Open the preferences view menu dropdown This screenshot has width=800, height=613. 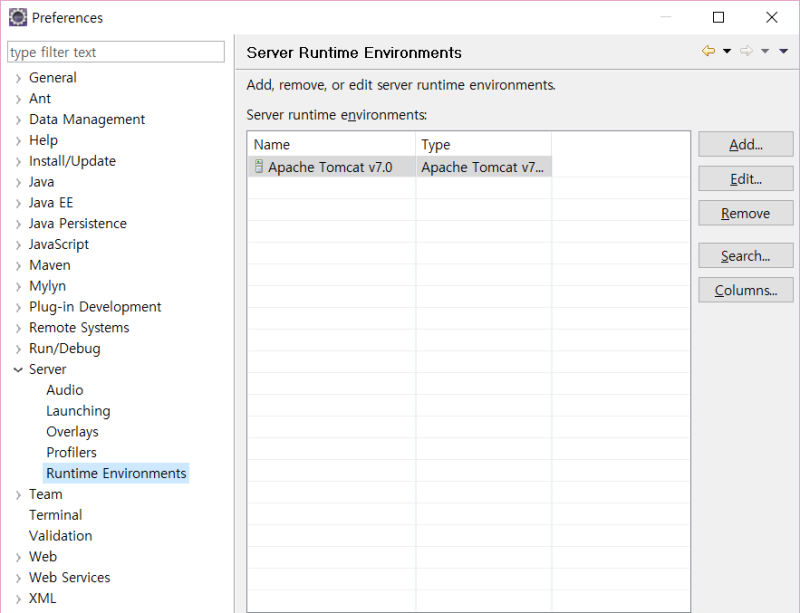pos(783,51)
